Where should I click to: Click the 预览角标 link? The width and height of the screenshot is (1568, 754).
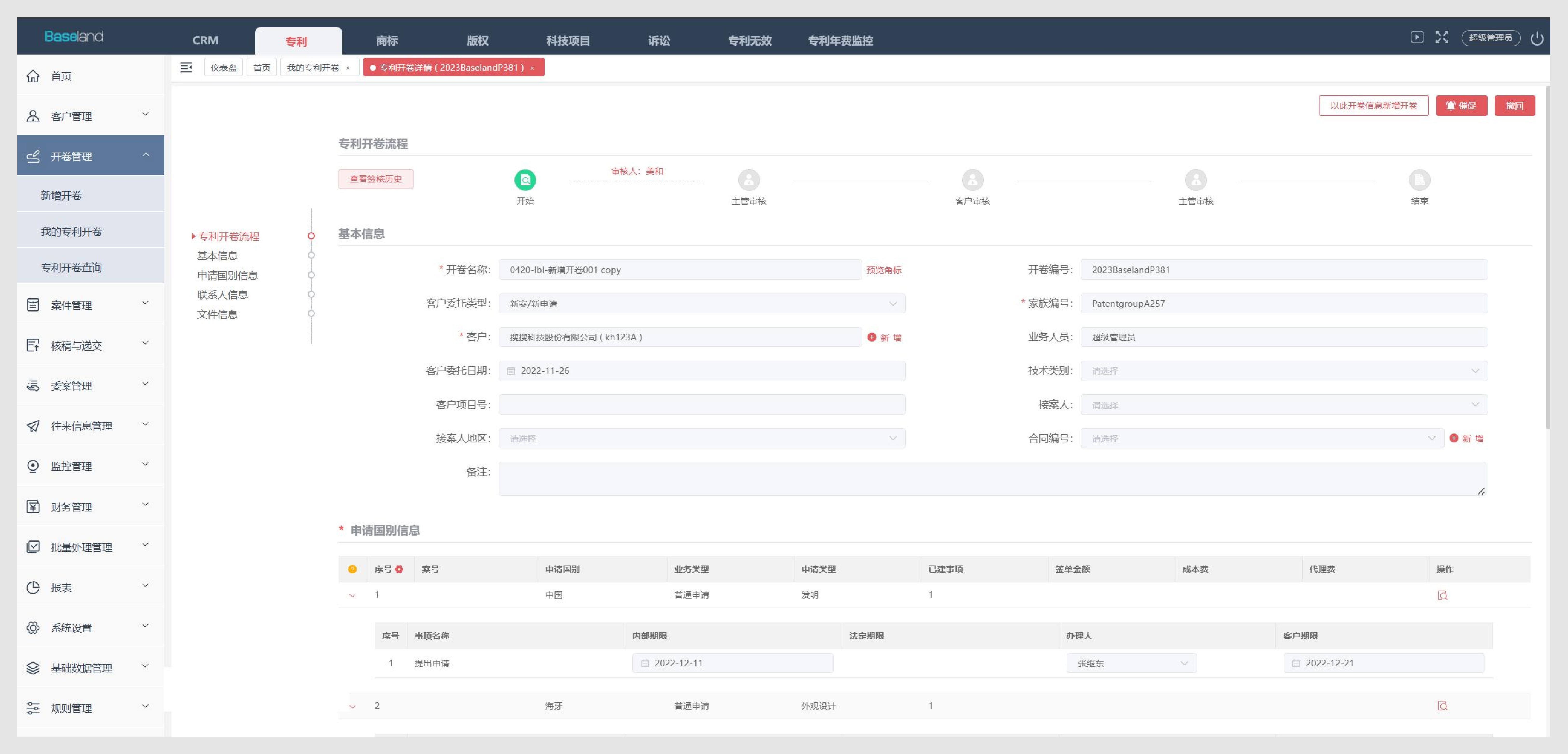coord(884,270)
